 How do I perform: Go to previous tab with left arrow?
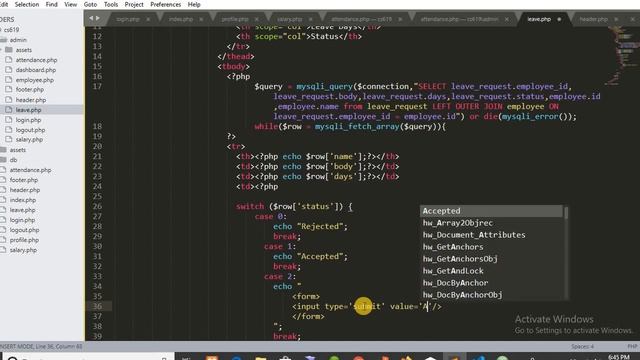[91, 18]
